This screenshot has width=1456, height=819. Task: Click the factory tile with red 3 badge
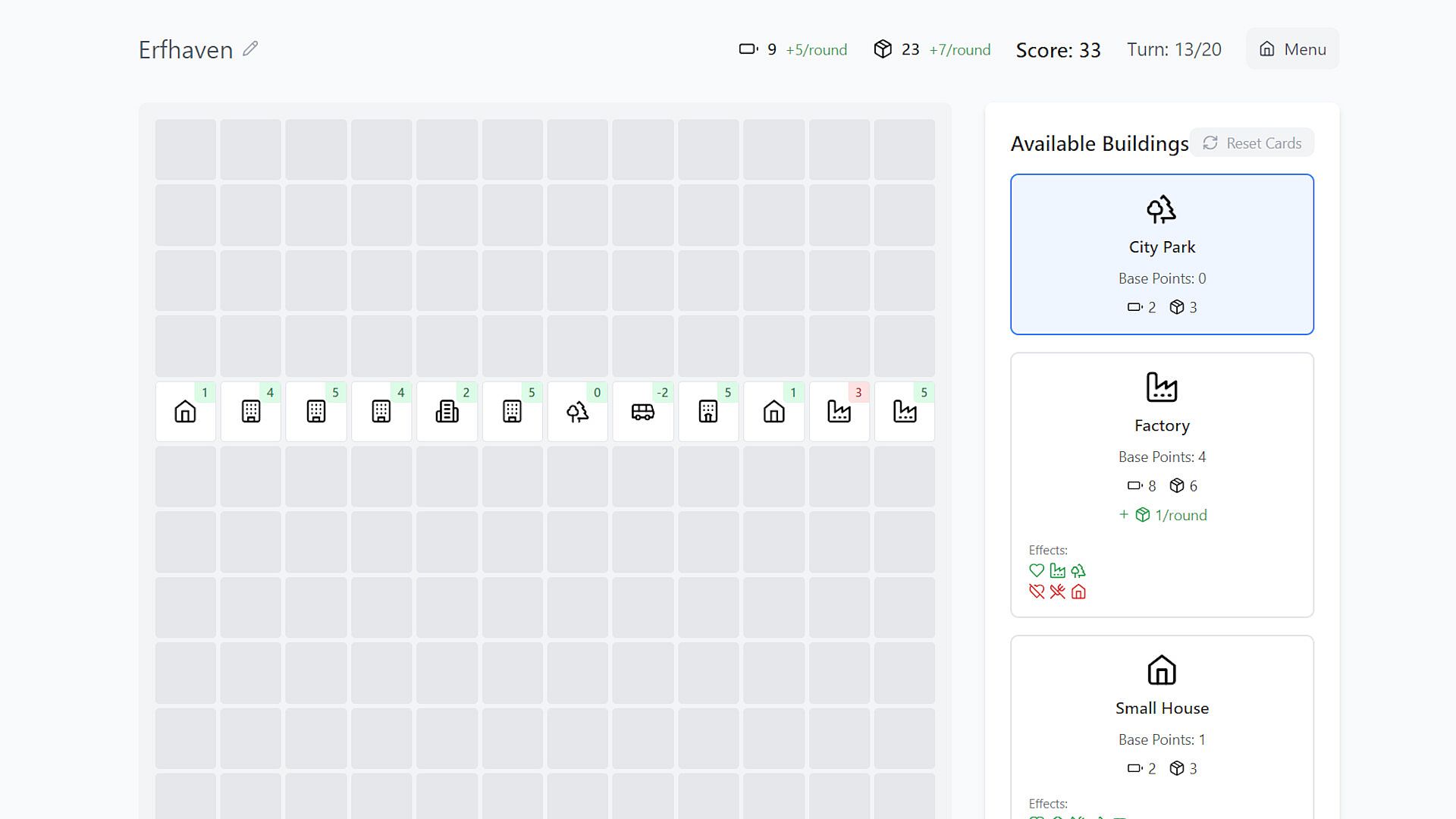coord(839,412)
